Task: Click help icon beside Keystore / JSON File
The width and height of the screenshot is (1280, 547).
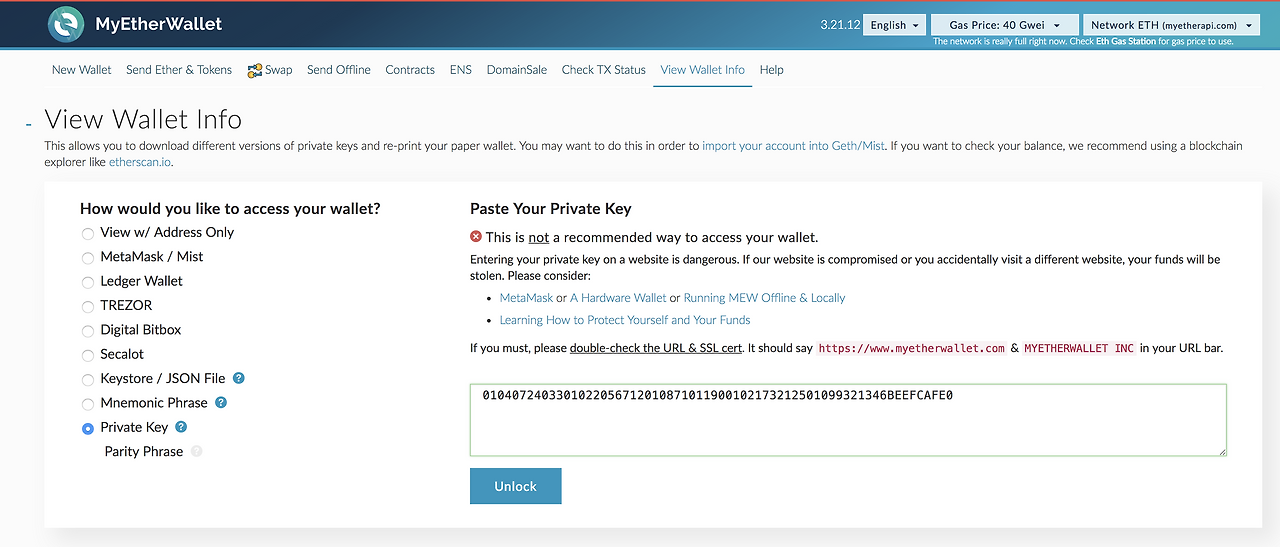Action: point(239,378)
